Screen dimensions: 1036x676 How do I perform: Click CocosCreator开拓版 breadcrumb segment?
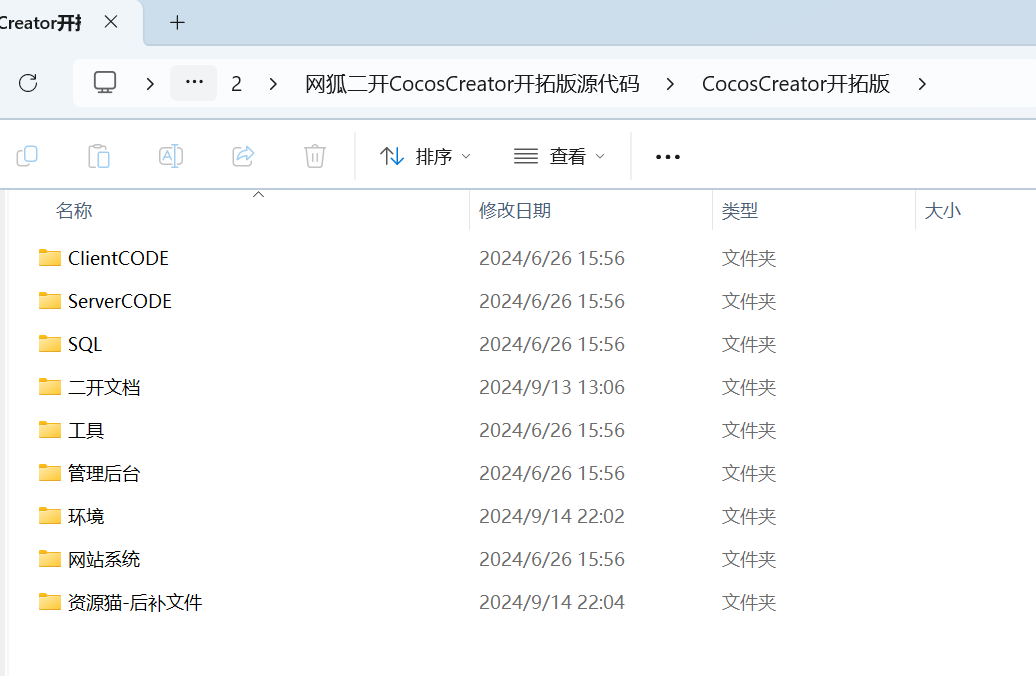pyautogui.click(x=796, y=84)
